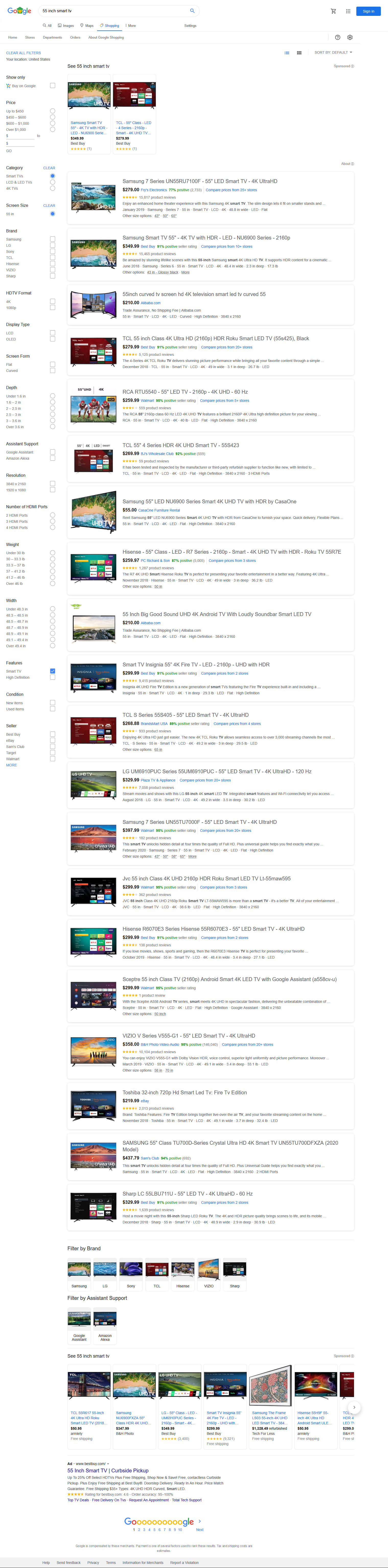Image resolution: width=388 pixels, height=1568 pixels.
Task: Expand More size options under Samsung UN55TU7000F
Action: [192, 856]
